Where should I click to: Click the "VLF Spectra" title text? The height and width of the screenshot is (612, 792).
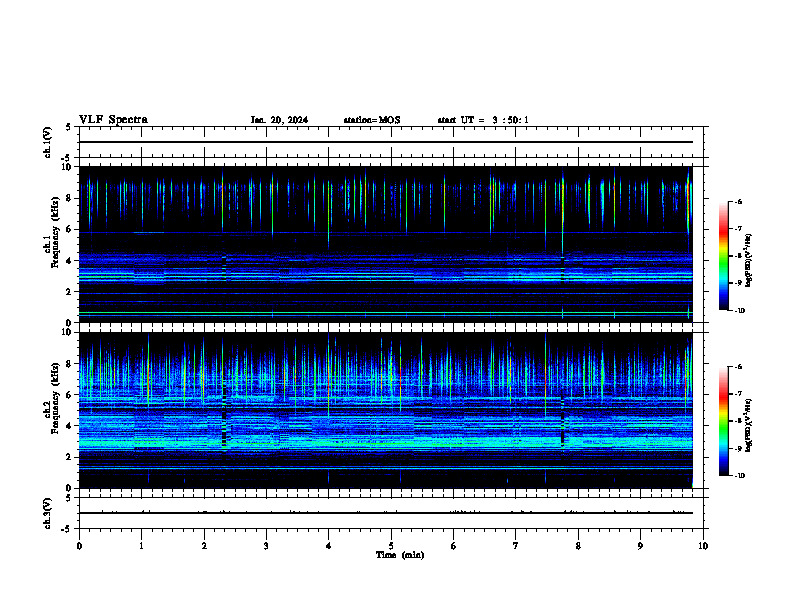tap(113, 120)
